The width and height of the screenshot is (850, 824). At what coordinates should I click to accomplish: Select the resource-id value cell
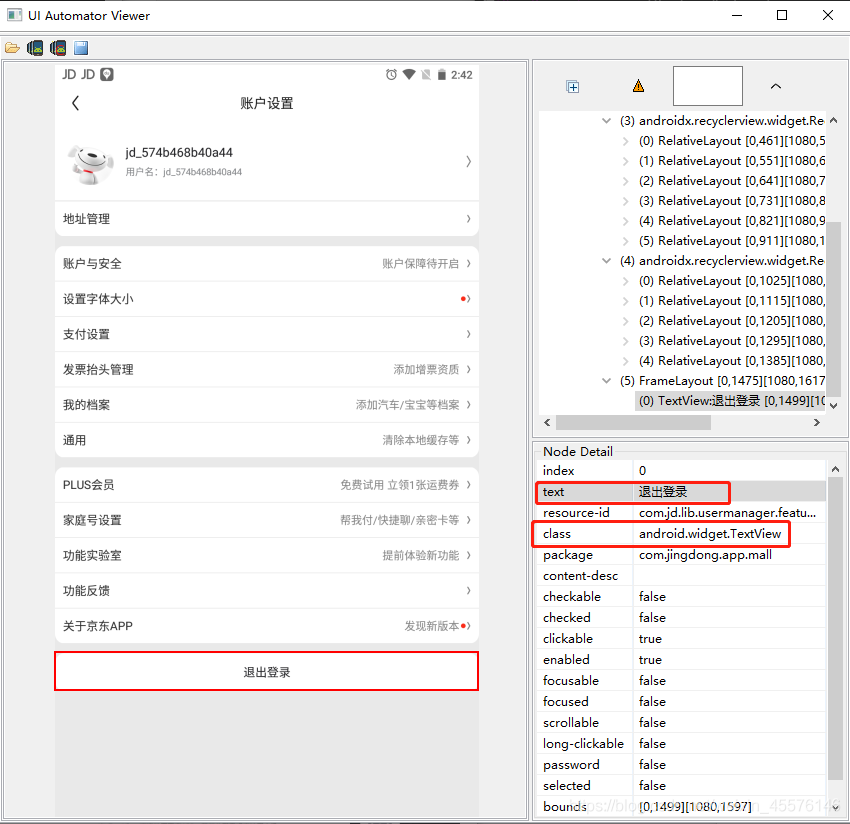click(x=729, y=513)
